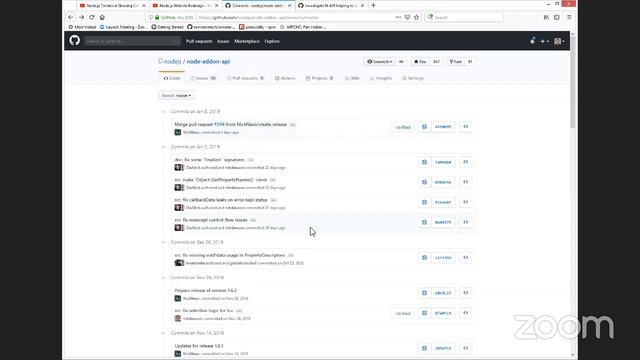This screenshot has height=360, width=640.
Task: Open the 'Updates for release 1.6.1' commit
Action: point(199,346)
